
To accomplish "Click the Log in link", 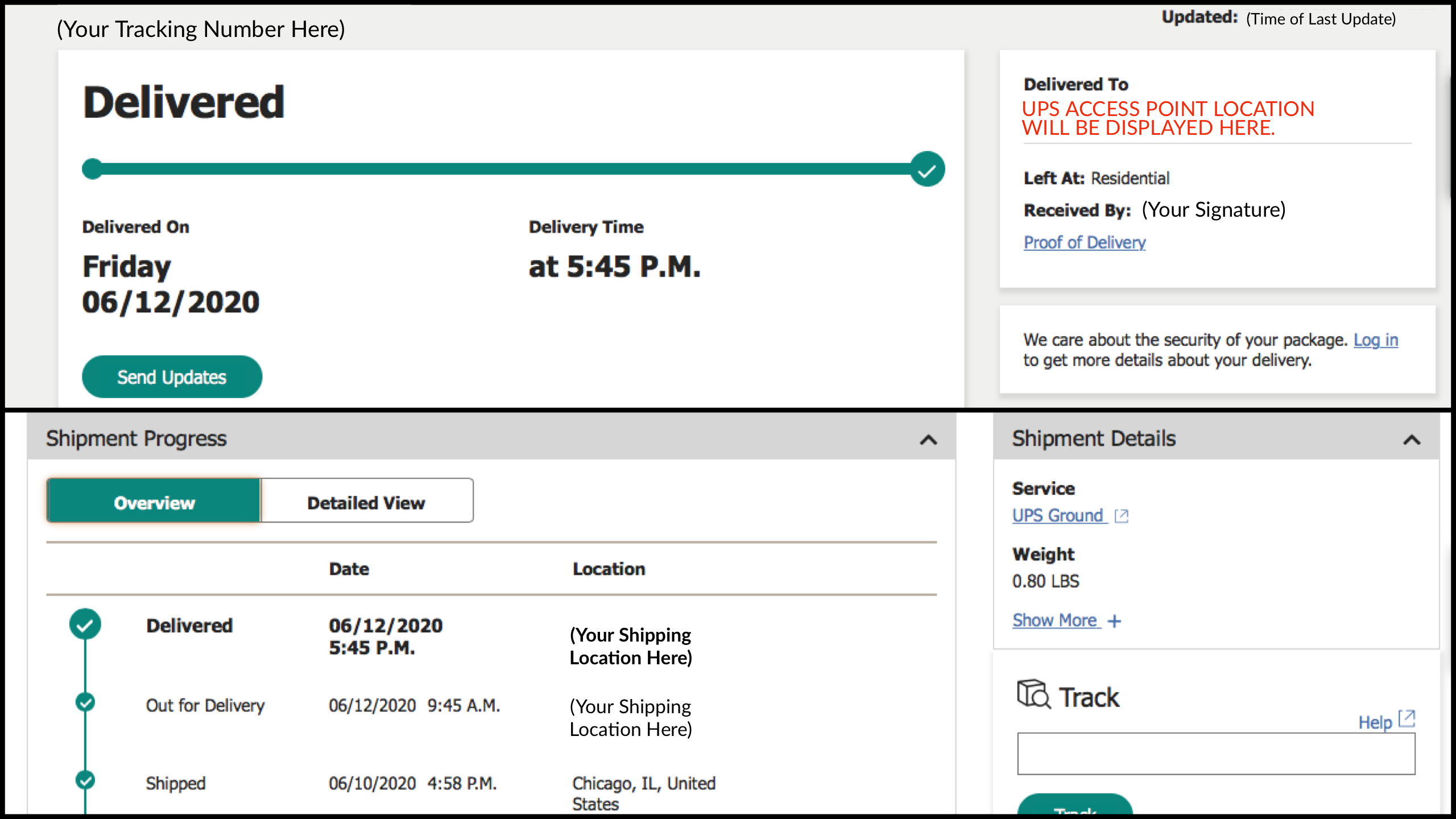I will click(1375, 340).
